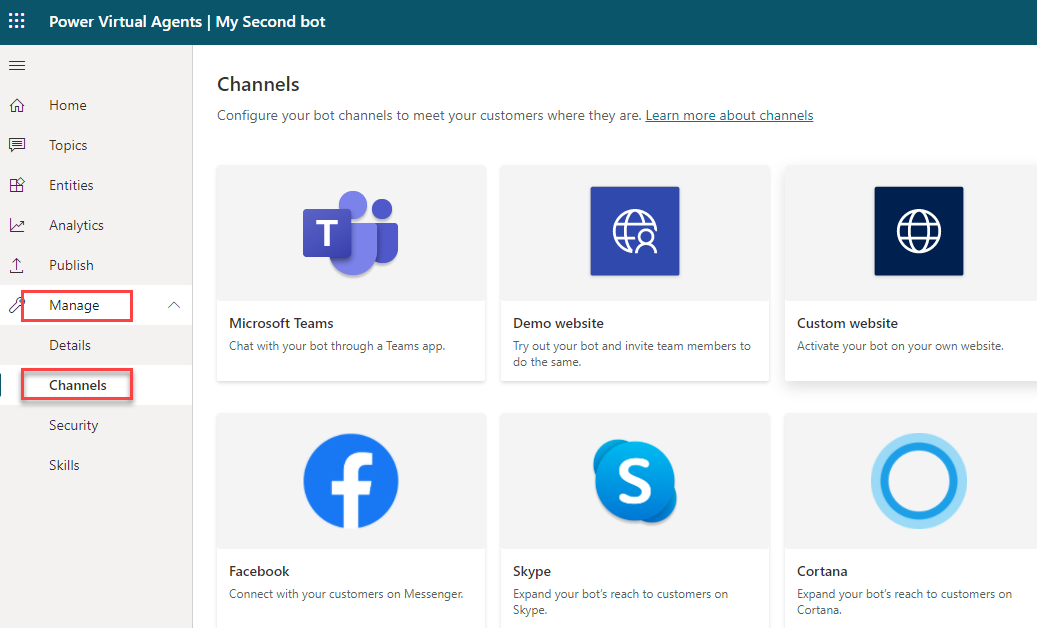Select Manage in the sidebar
Image resolution: width=1037 pixels, height=628 pixels.
74,305
